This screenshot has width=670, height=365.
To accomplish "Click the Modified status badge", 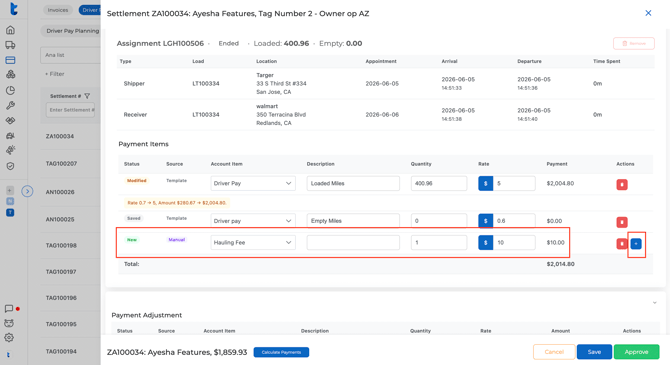I will click(137, 181).
